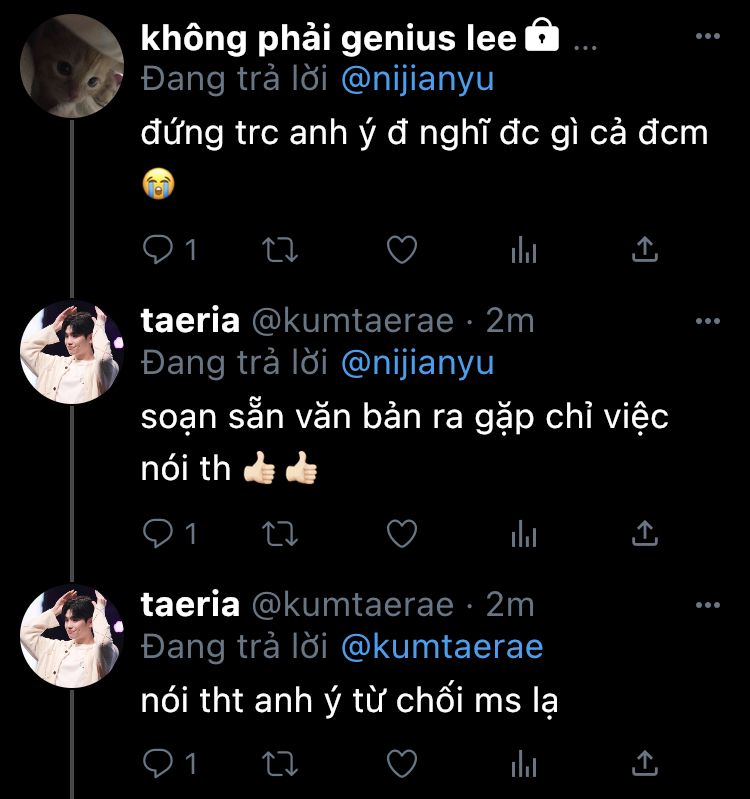The width and height of the screenshot is (750, 799).
Task: Like the 'soạn sẵn văn bản' tweet
Action: pyautogui.click(x=401, y=535)
